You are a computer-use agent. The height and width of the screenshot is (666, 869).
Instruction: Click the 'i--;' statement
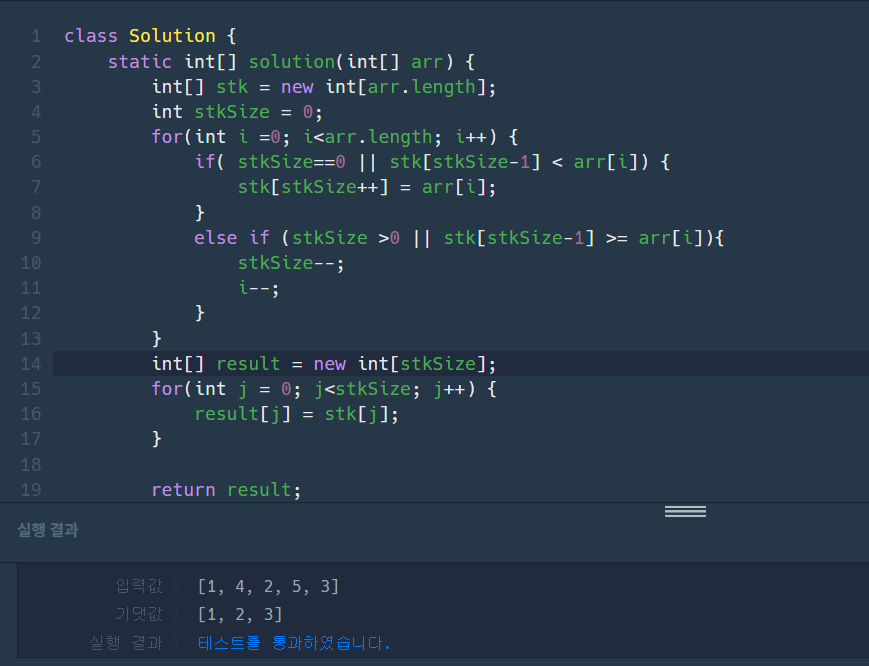[x=259, y=288]
